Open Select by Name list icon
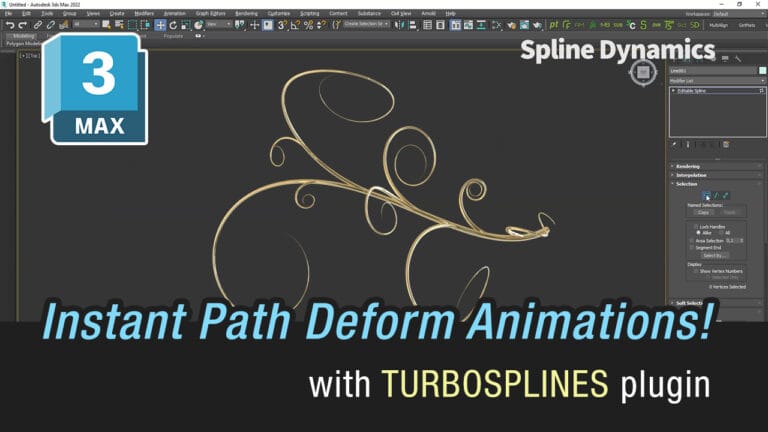 (x=119, y=25)
